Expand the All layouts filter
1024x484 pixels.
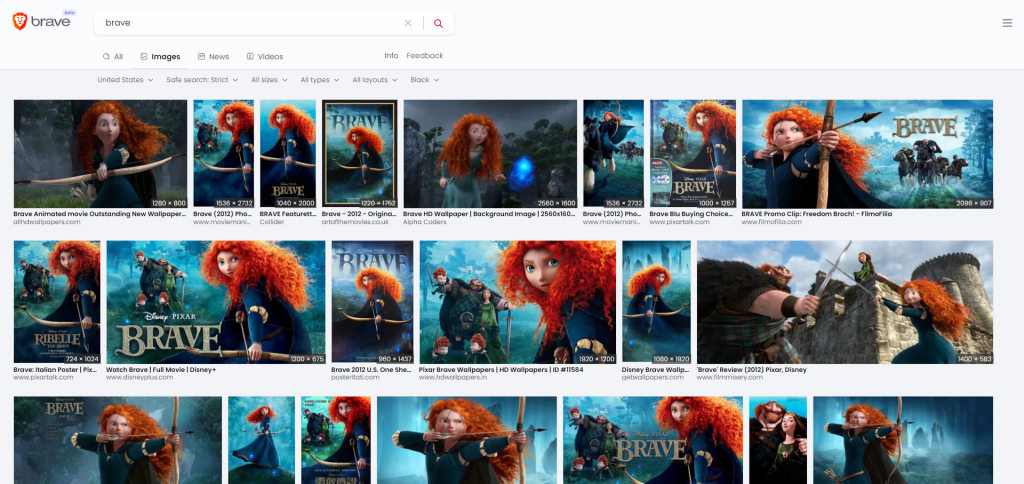click(x=375, y=80)
